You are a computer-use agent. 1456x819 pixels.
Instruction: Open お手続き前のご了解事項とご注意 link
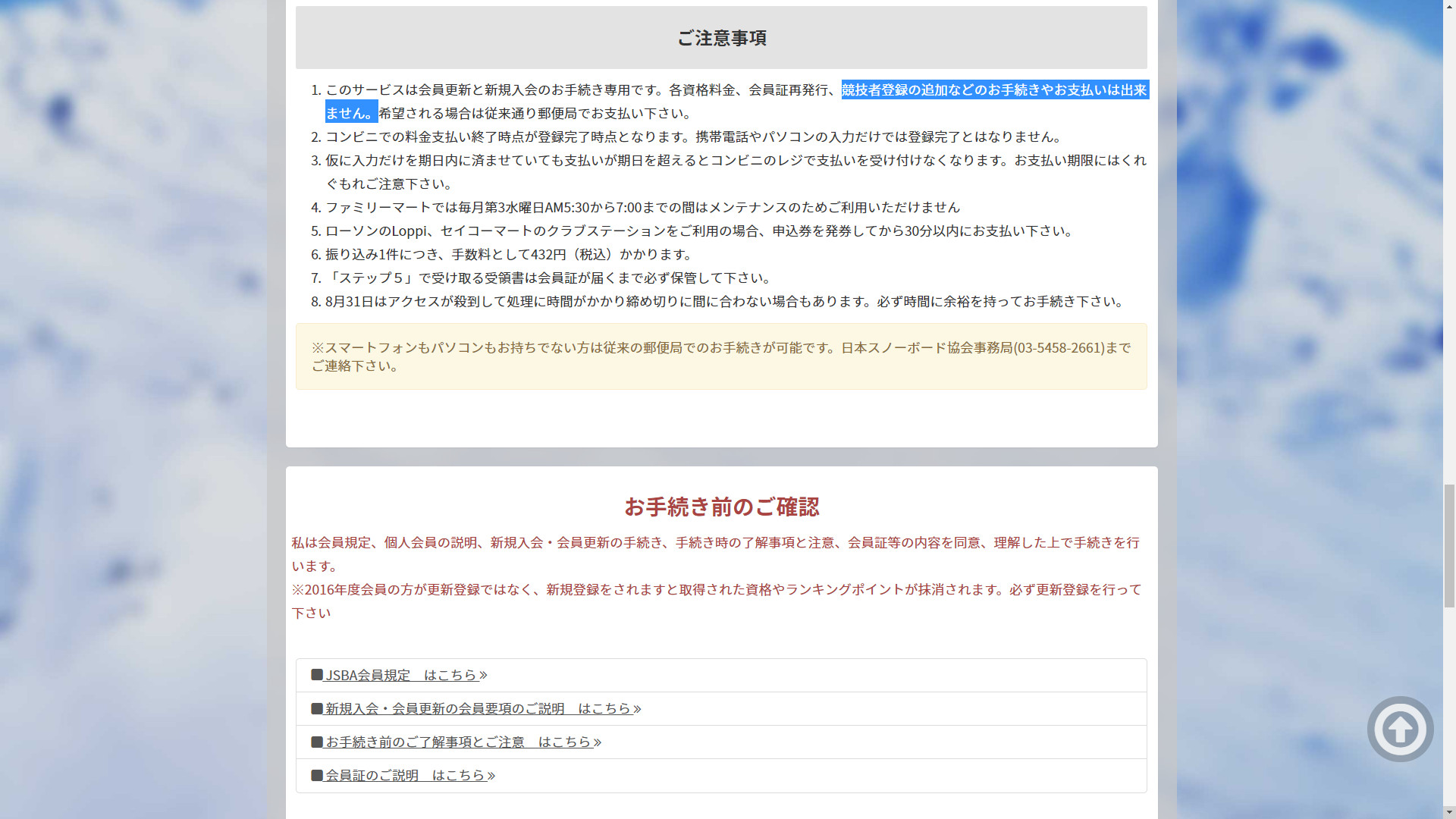457,742
